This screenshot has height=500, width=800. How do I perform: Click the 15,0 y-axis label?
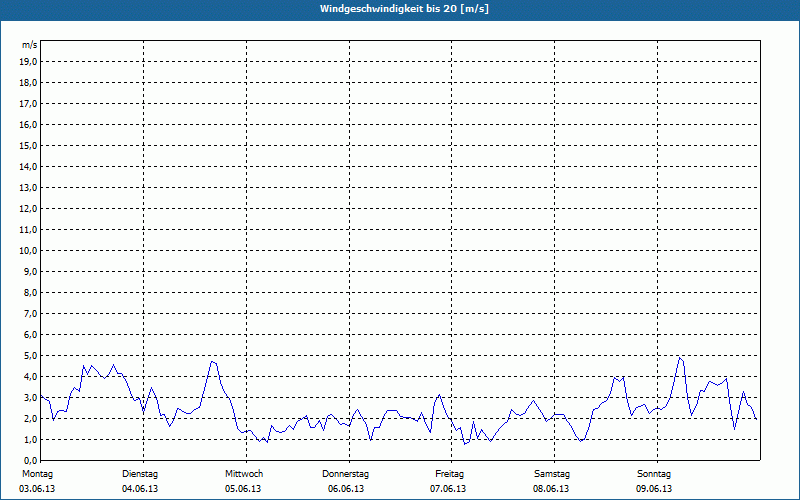pyautogui.click(x=29, y=145)
